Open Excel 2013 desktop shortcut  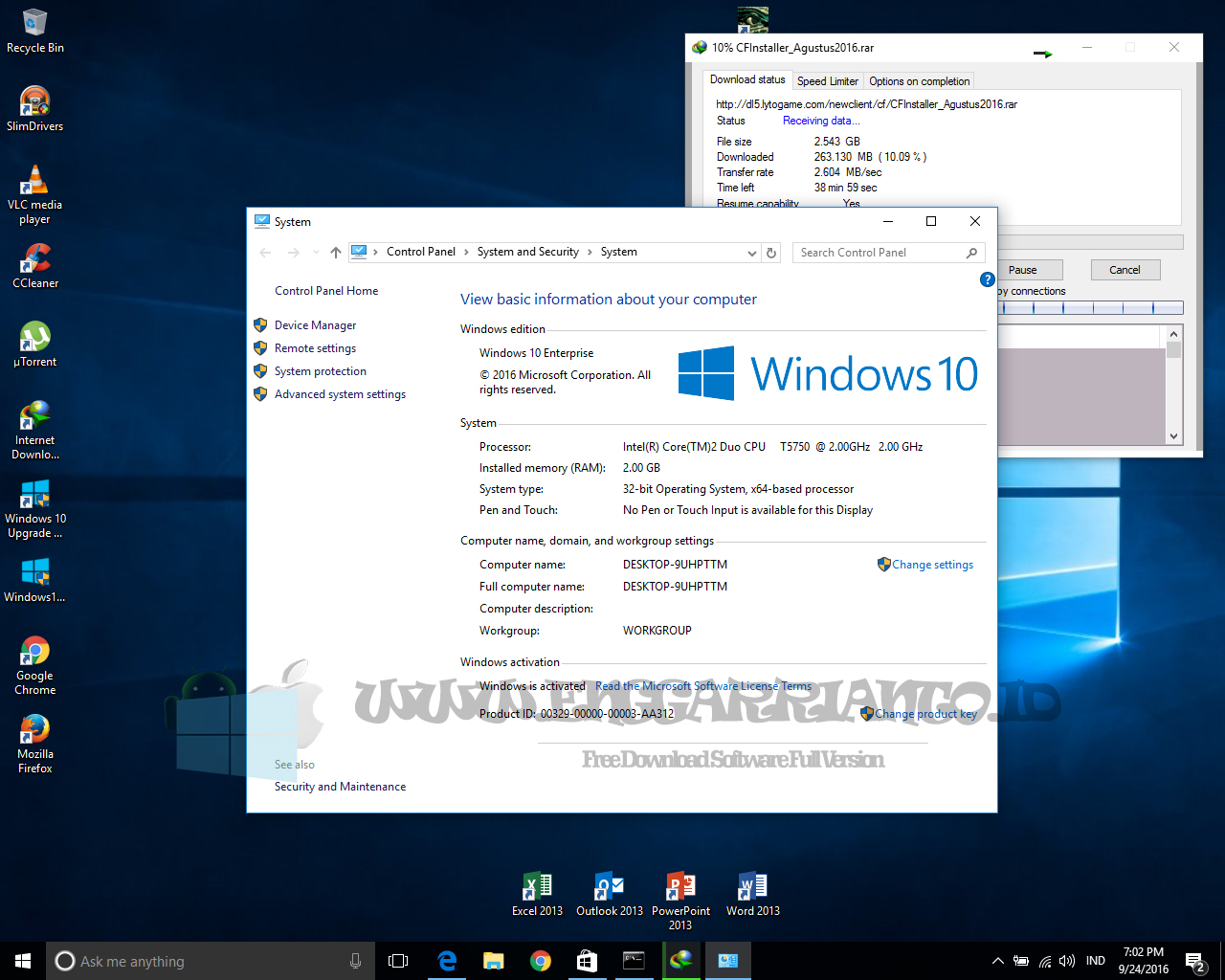[x=537, y=894]
